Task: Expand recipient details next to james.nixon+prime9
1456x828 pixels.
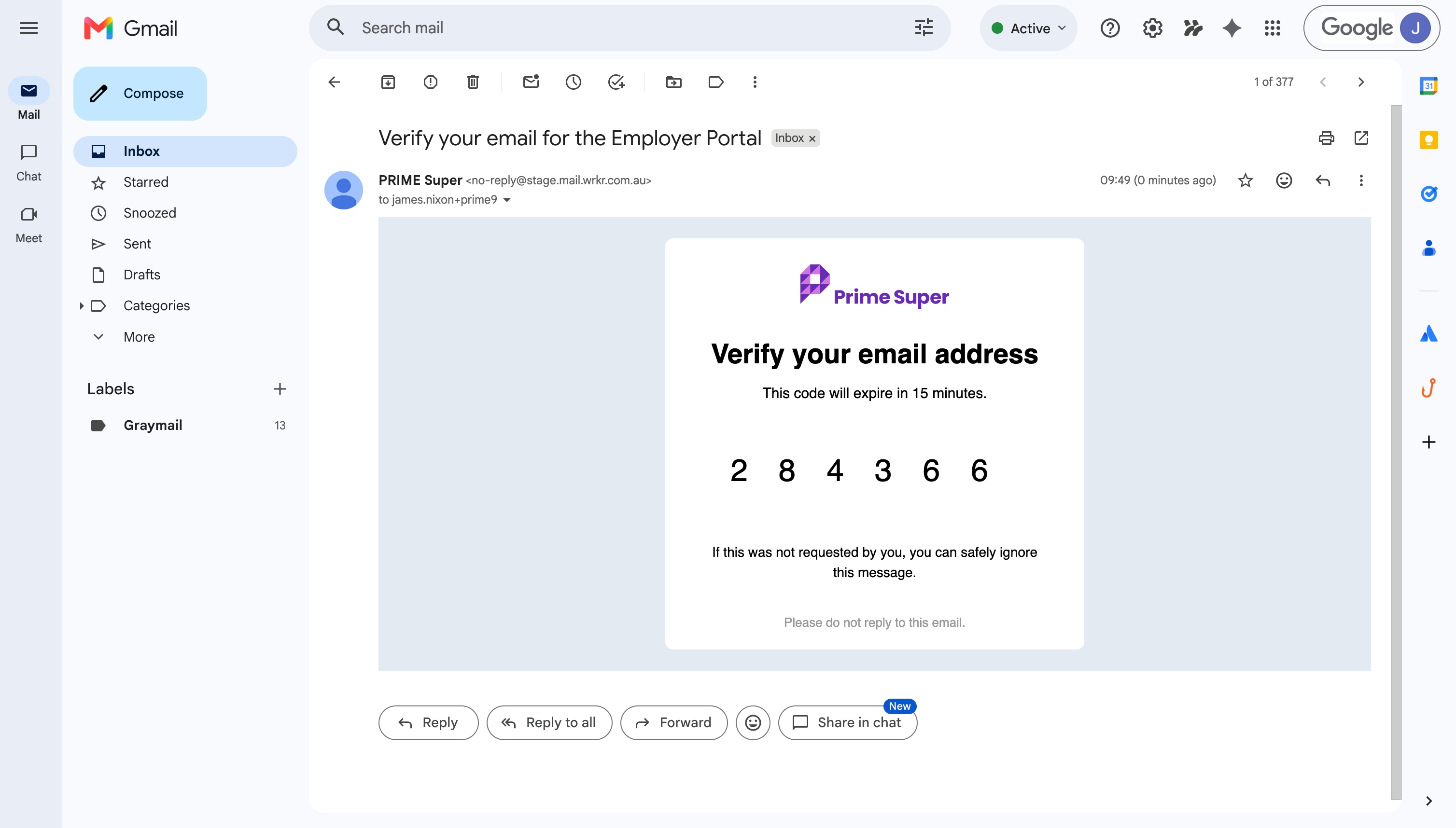Action: point(507,200)
